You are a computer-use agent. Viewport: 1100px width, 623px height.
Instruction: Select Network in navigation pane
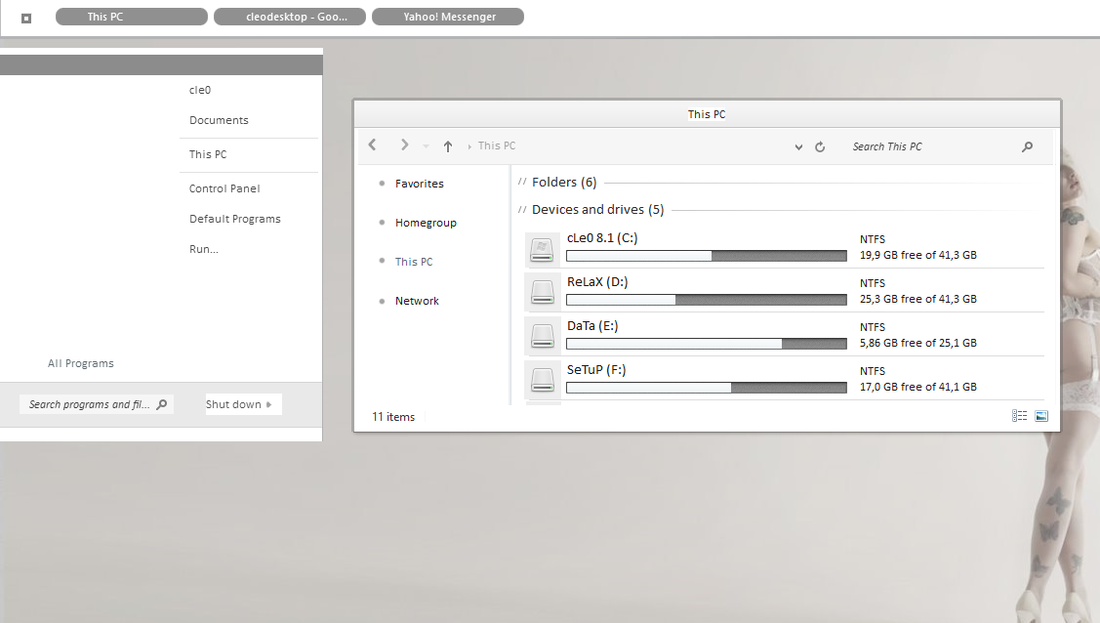(417, 301)
